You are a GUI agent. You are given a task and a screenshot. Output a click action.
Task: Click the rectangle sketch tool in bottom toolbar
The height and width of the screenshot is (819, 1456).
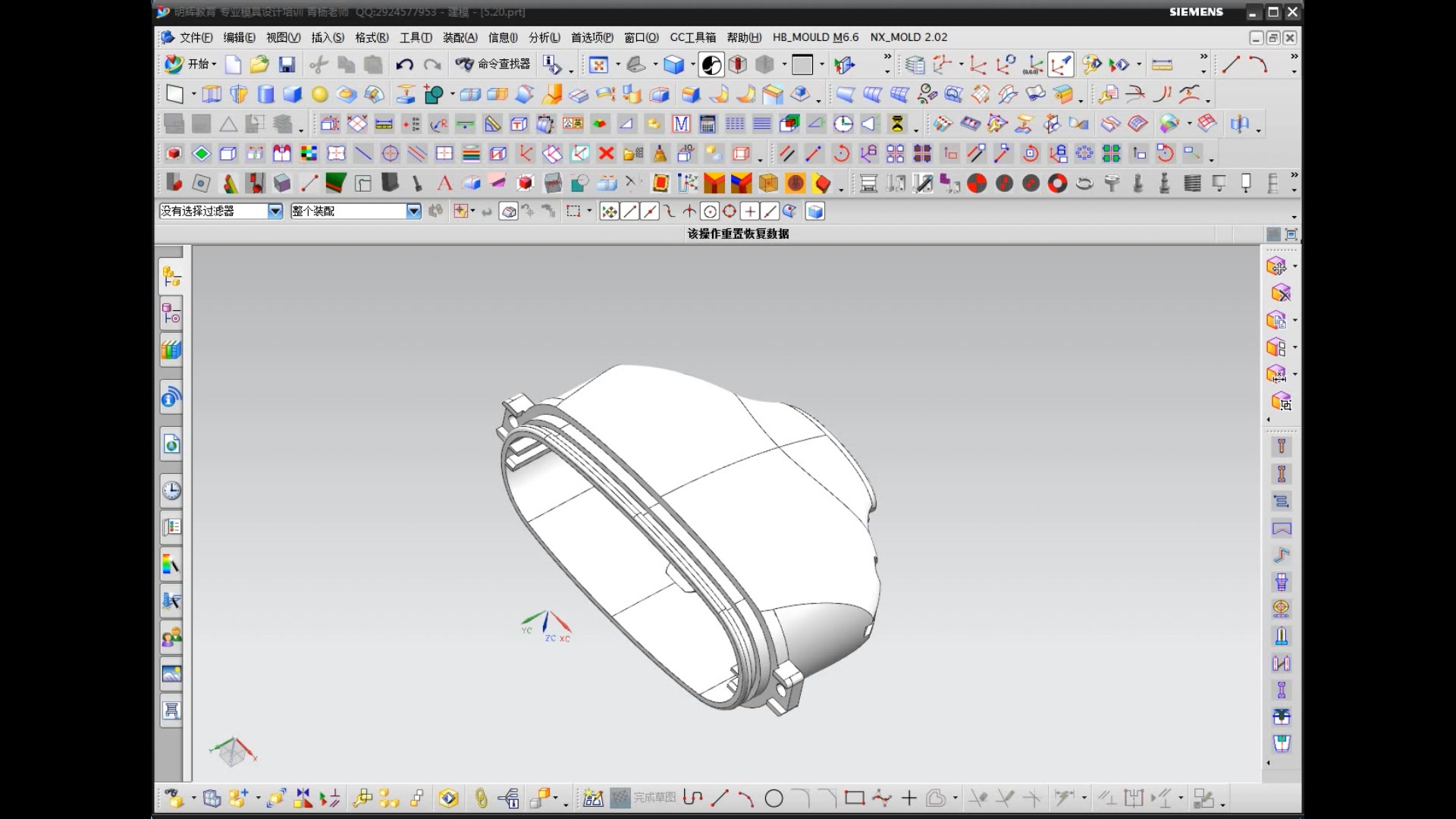[x=855, y=798]
